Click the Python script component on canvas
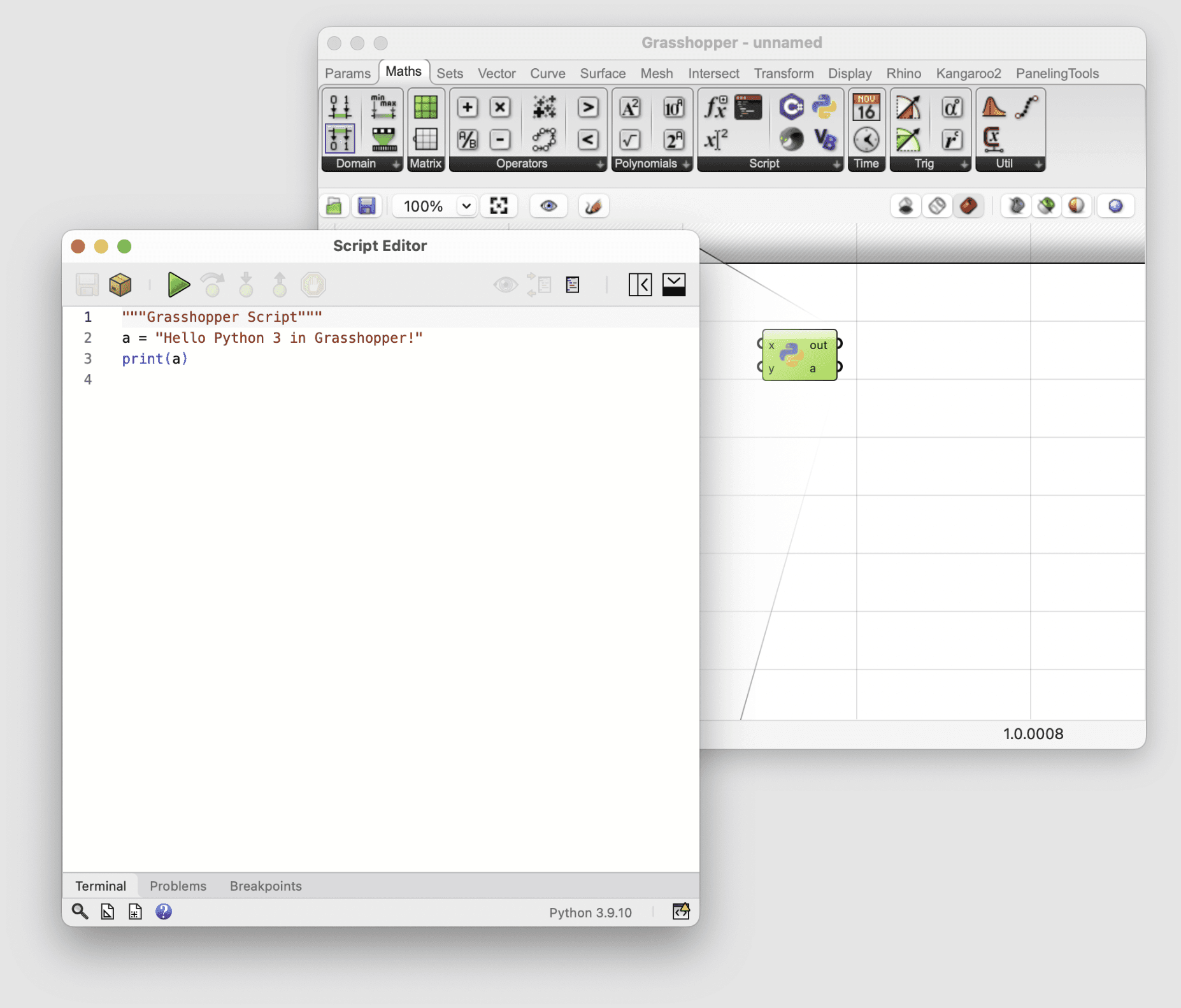This screenshot has width=1181, height=1008. pyautogui.click(x=799, y=355)
